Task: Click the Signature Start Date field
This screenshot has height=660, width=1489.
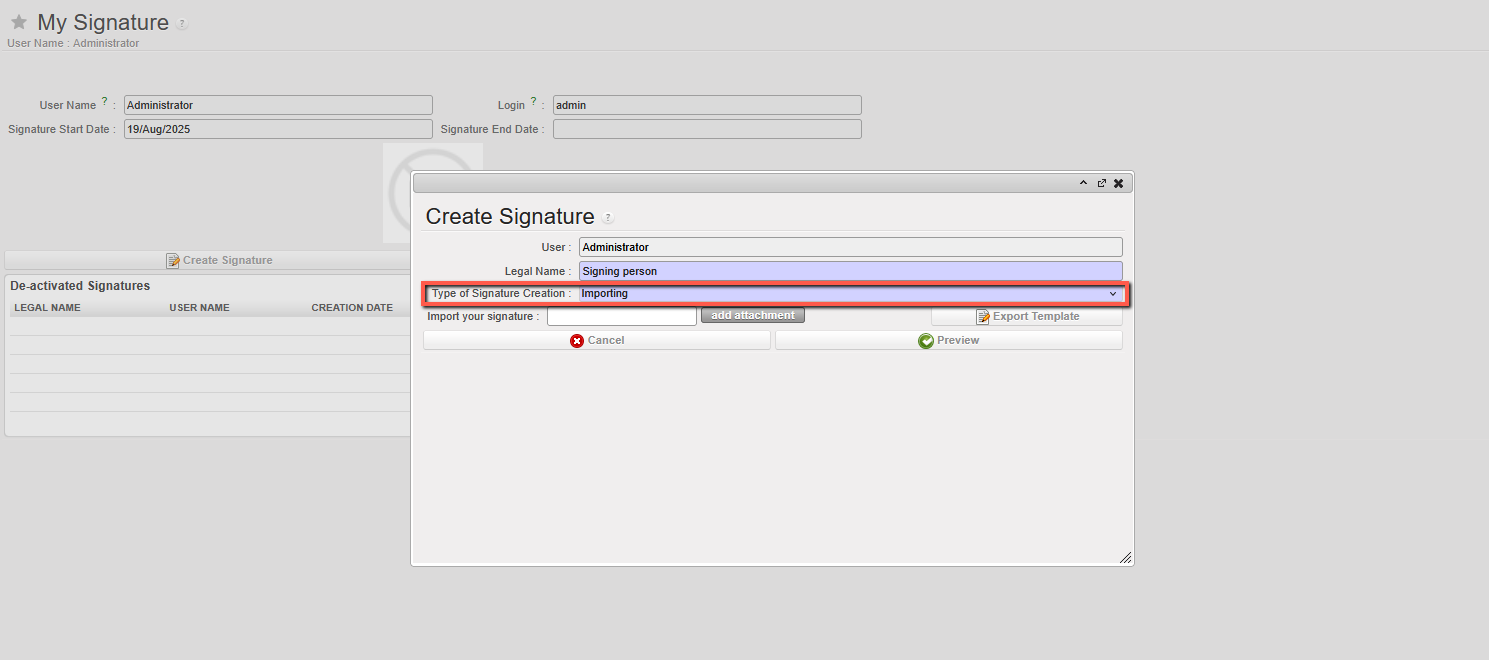Action: tap(278, 129)
